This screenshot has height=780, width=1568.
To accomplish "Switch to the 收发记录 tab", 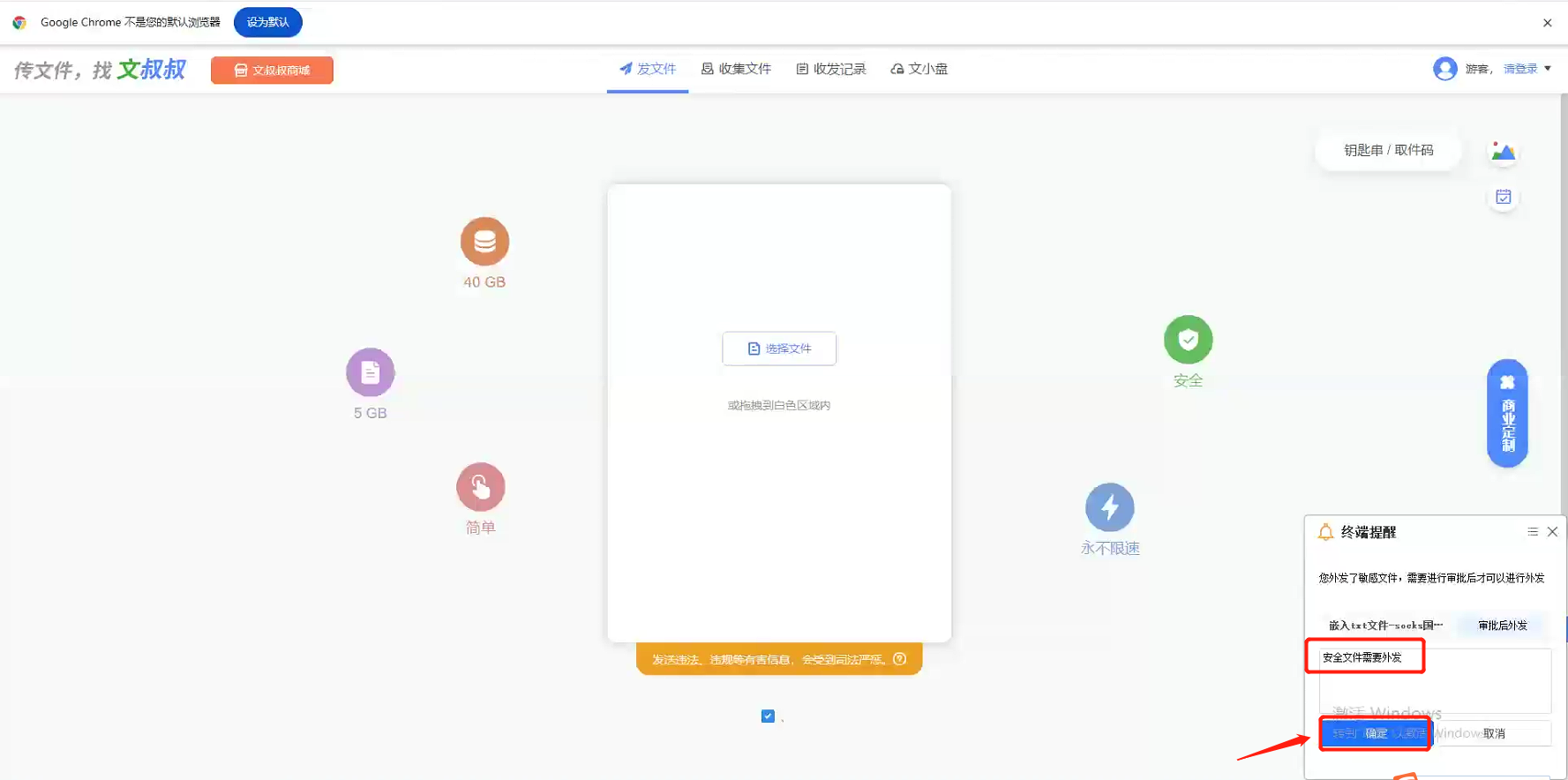I will coord(831,69).
